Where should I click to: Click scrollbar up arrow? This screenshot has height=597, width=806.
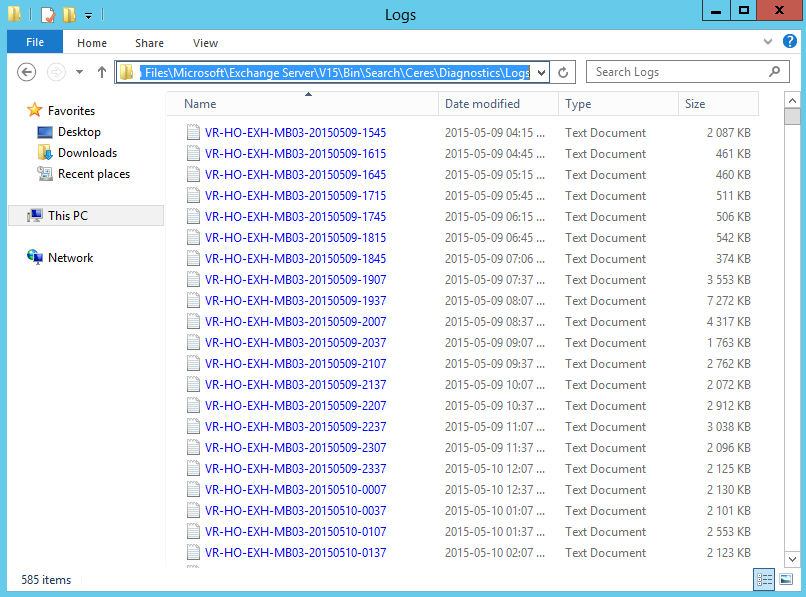[792, 101]
